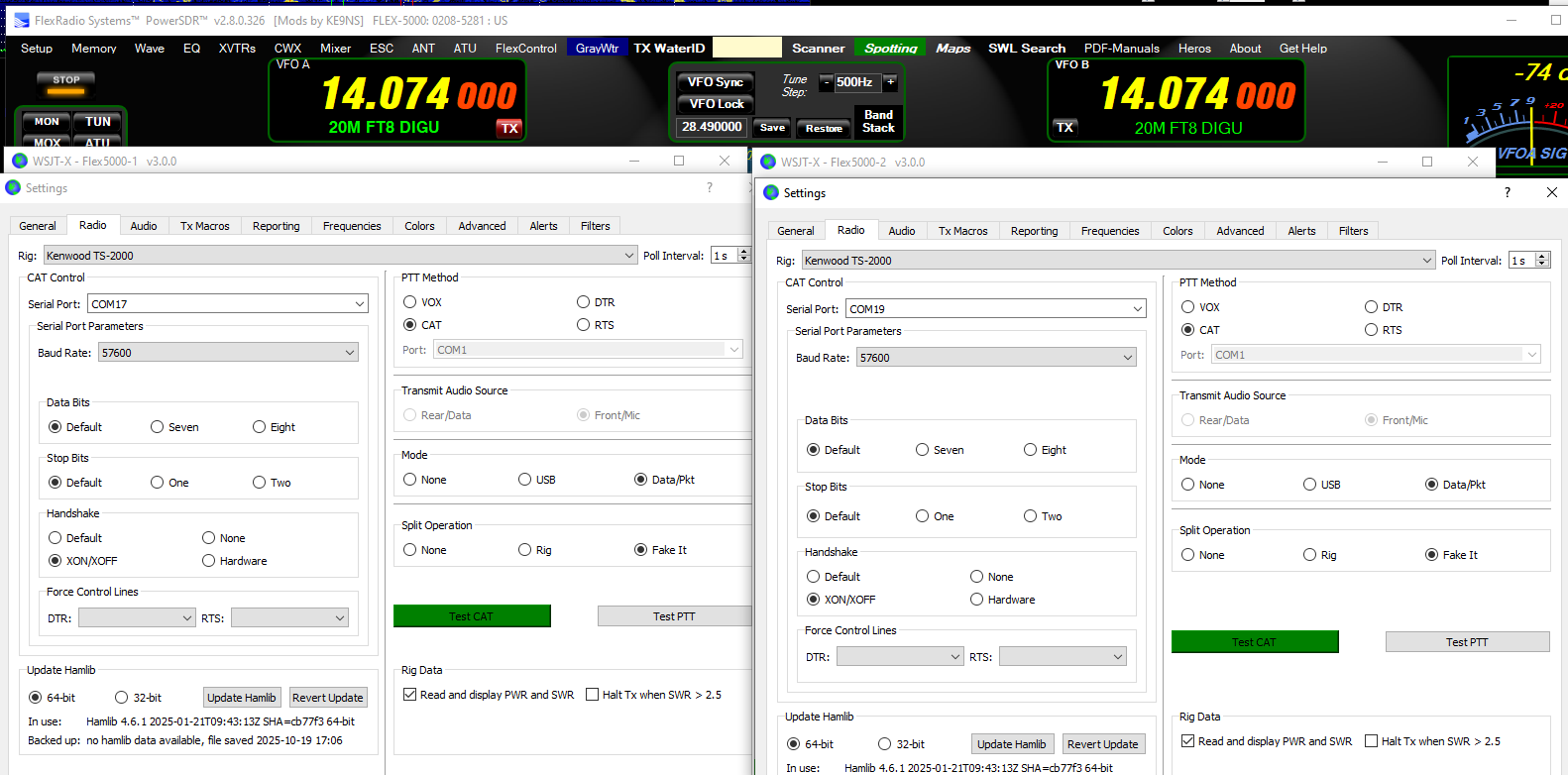Click the WSJT-X Flex5000-2 title bar icon

pyautogui.click(x=768, y=162)
